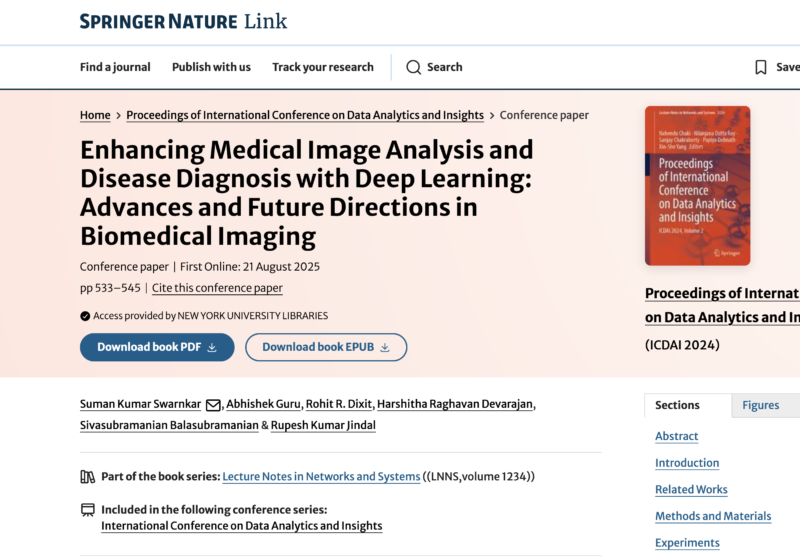Open the Proceedings book title link in sidebar
Image resolution: width=800 pixels, height=557 pixels.
tap(722, 305)
